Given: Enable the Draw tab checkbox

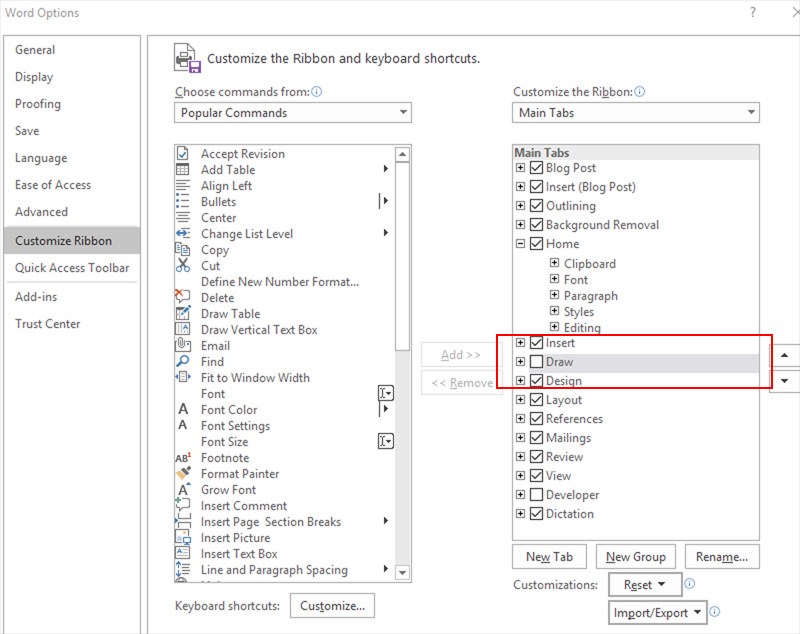Looking at the screenshot, I should [537, 362].
